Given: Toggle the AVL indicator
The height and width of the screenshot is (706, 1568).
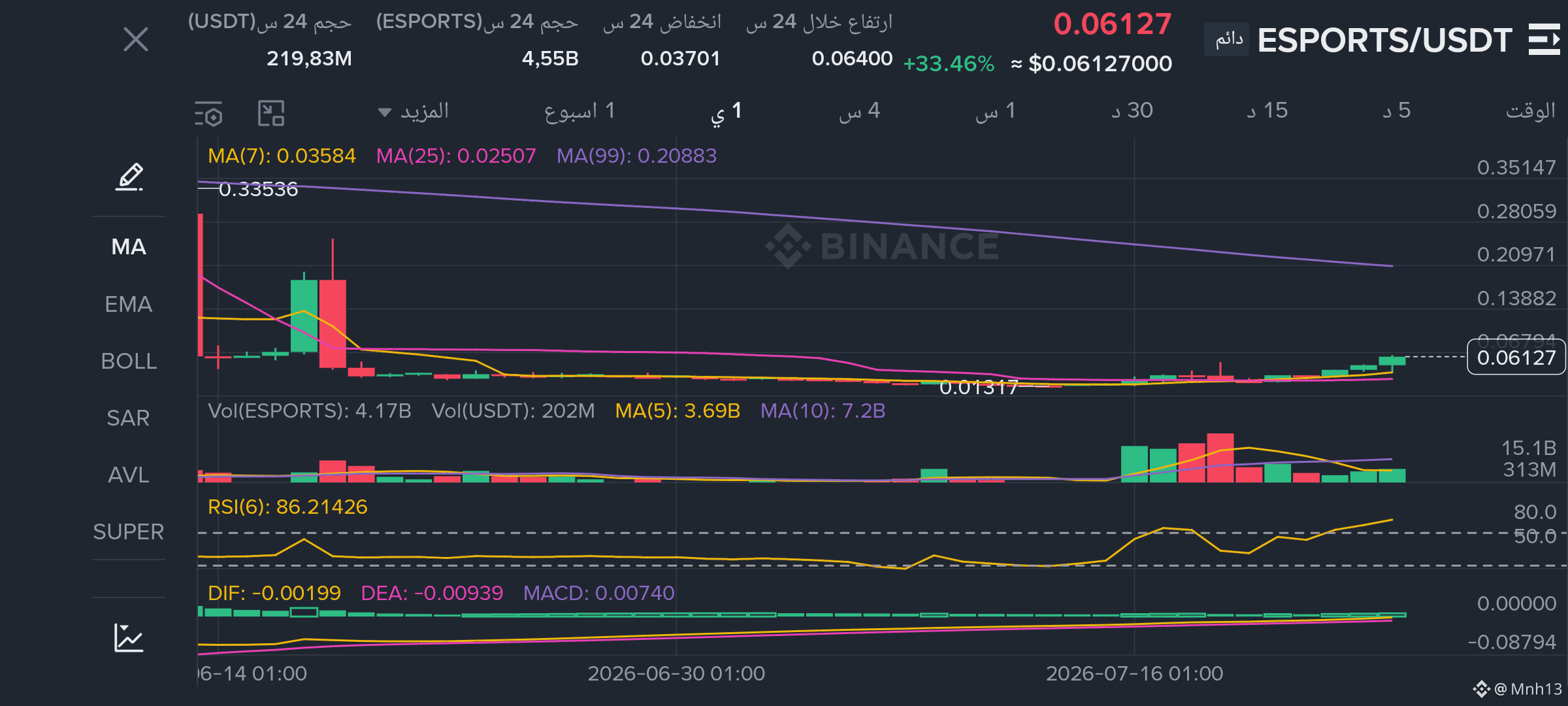Looking at the screenshot, I should [x=129, y=475].
